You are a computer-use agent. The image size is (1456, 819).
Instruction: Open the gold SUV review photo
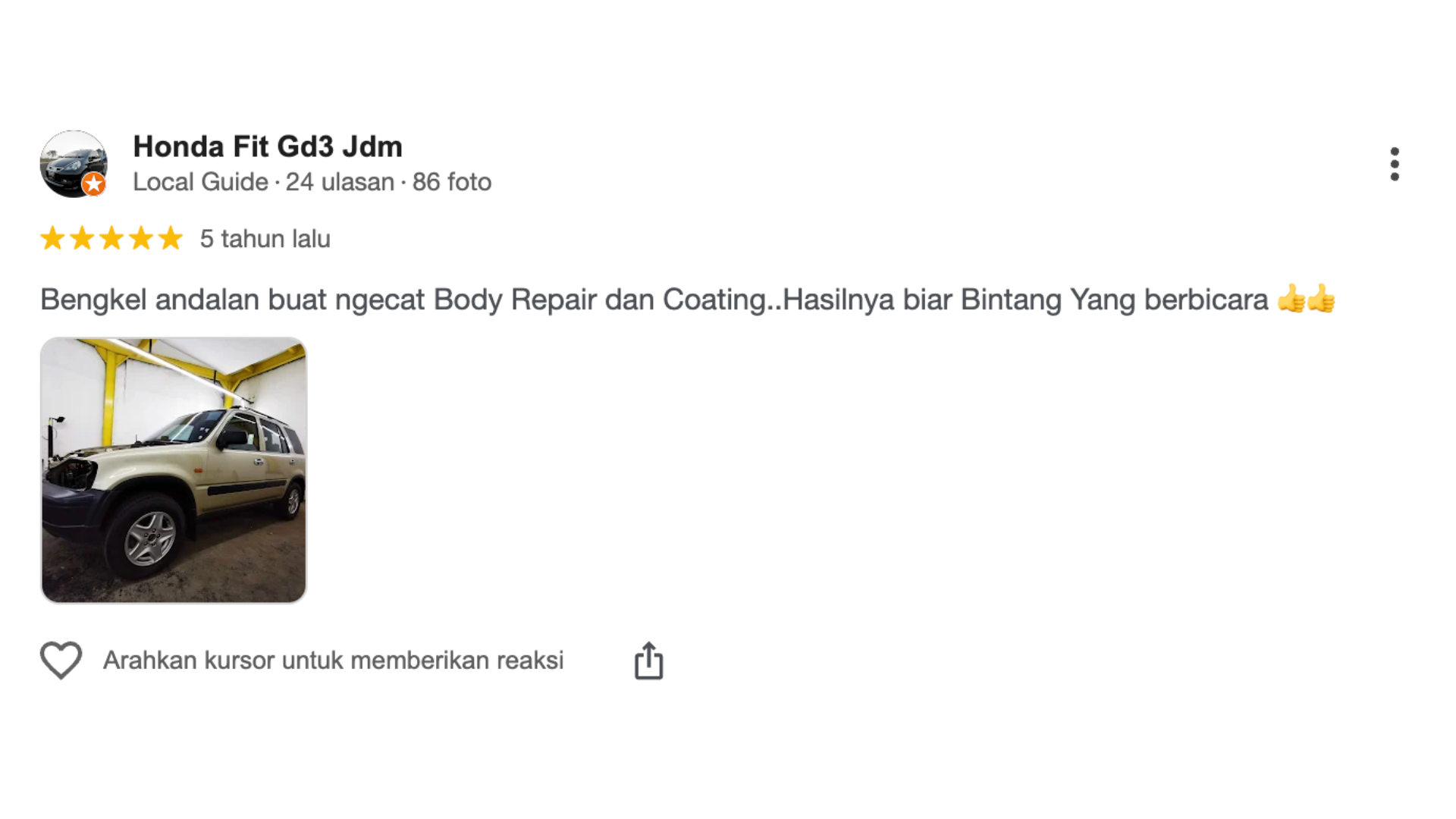pos(174,470)
